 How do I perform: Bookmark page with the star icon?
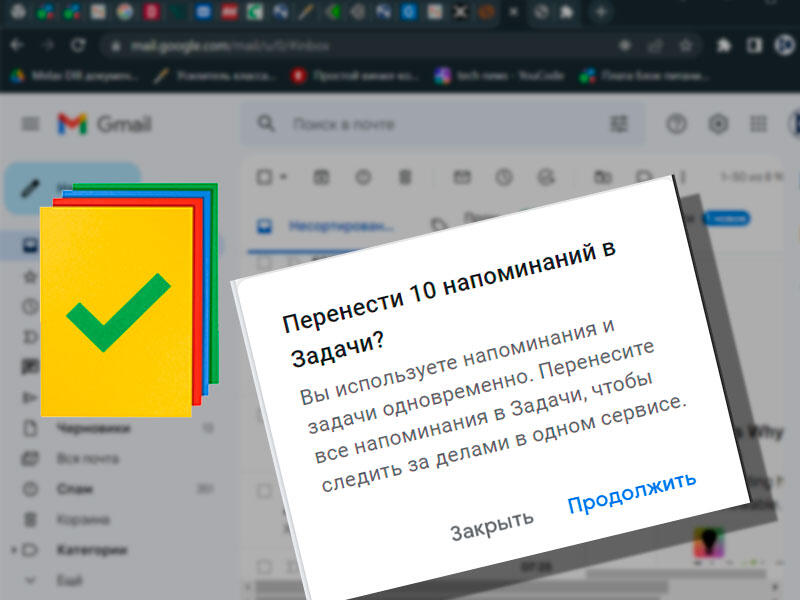point(686,46)
